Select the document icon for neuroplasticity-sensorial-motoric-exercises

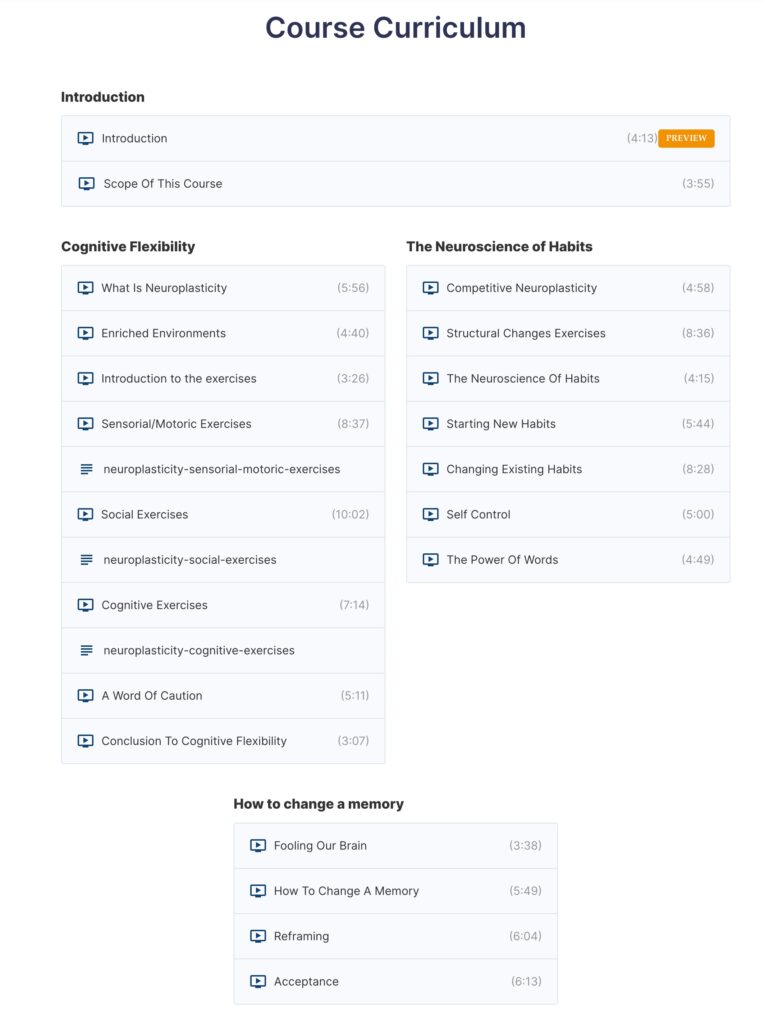(86, 469)
